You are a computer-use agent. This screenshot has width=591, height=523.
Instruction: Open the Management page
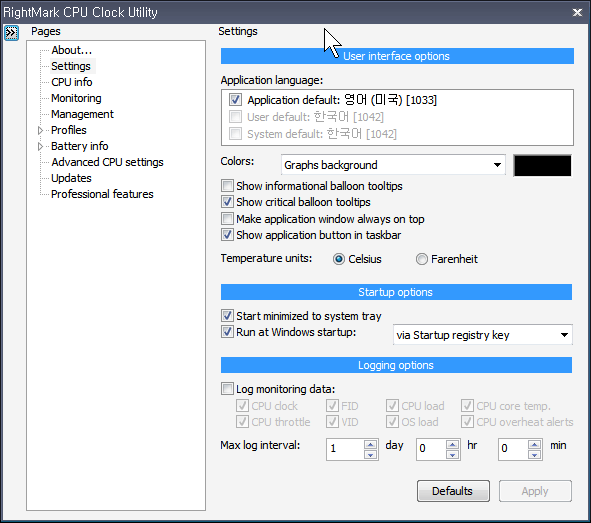82,114
